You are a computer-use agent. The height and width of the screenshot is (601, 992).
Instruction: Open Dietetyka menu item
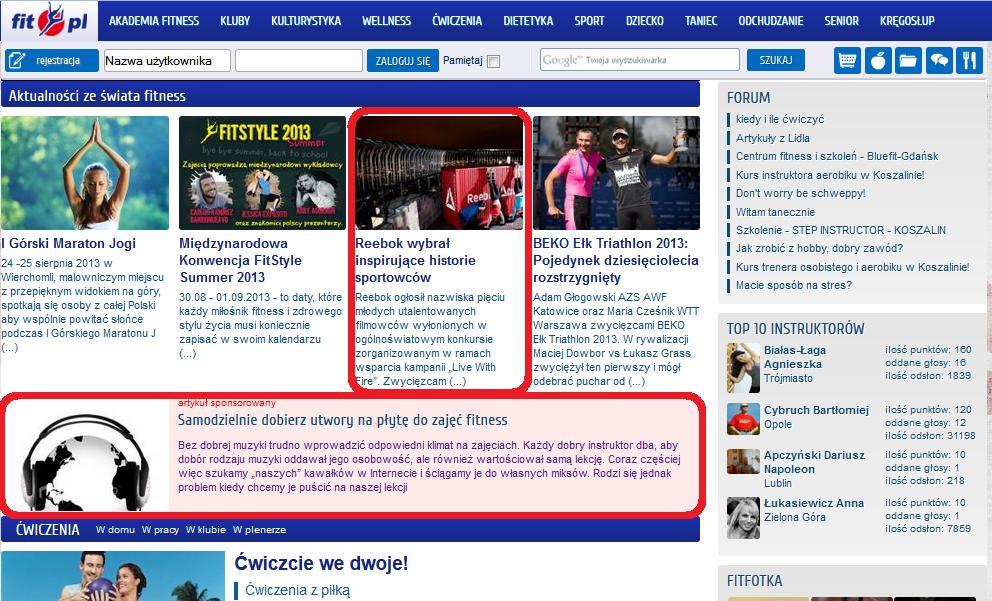tap(528, 21)
